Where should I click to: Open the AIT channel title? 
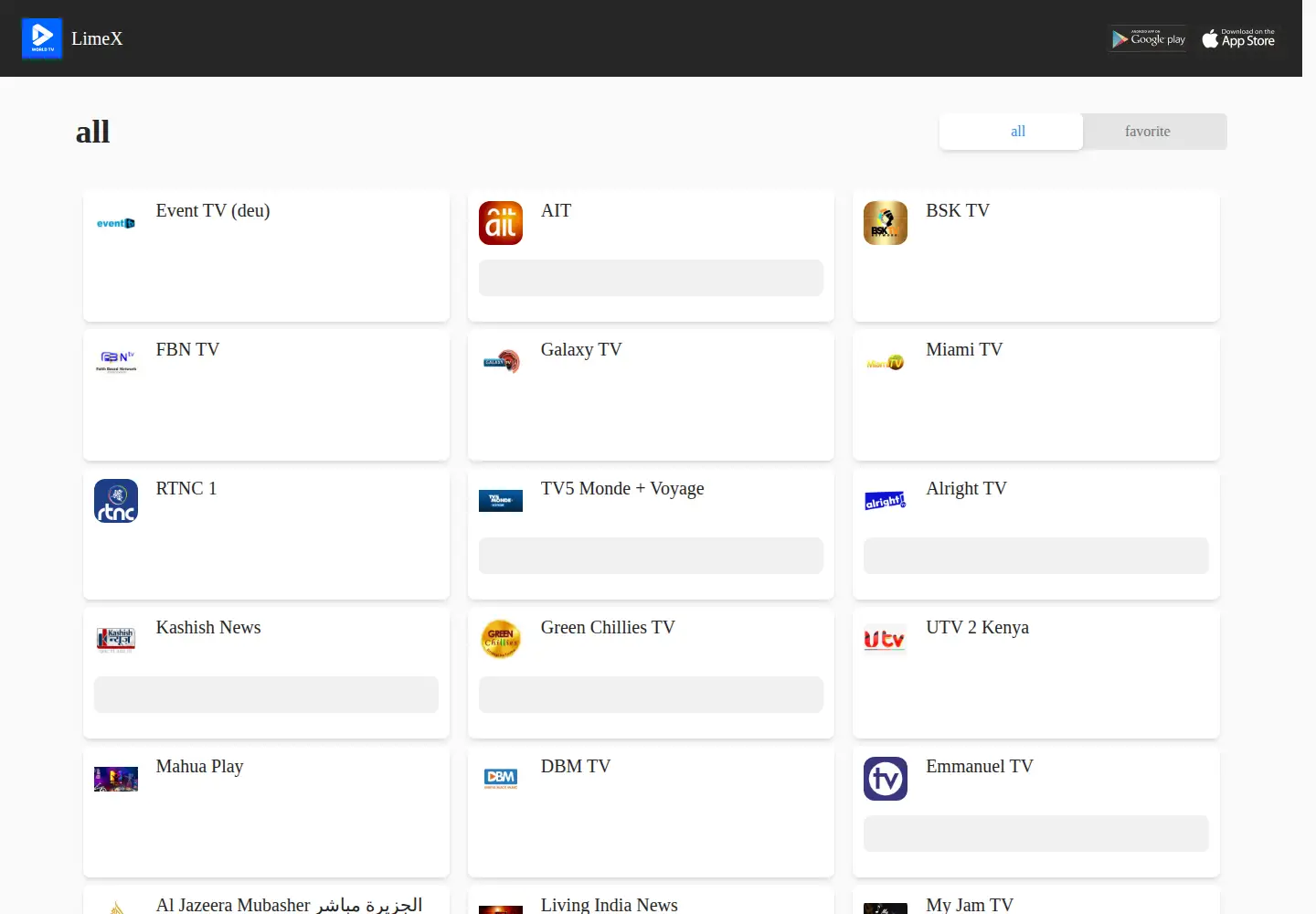click(x=556, y=210)
